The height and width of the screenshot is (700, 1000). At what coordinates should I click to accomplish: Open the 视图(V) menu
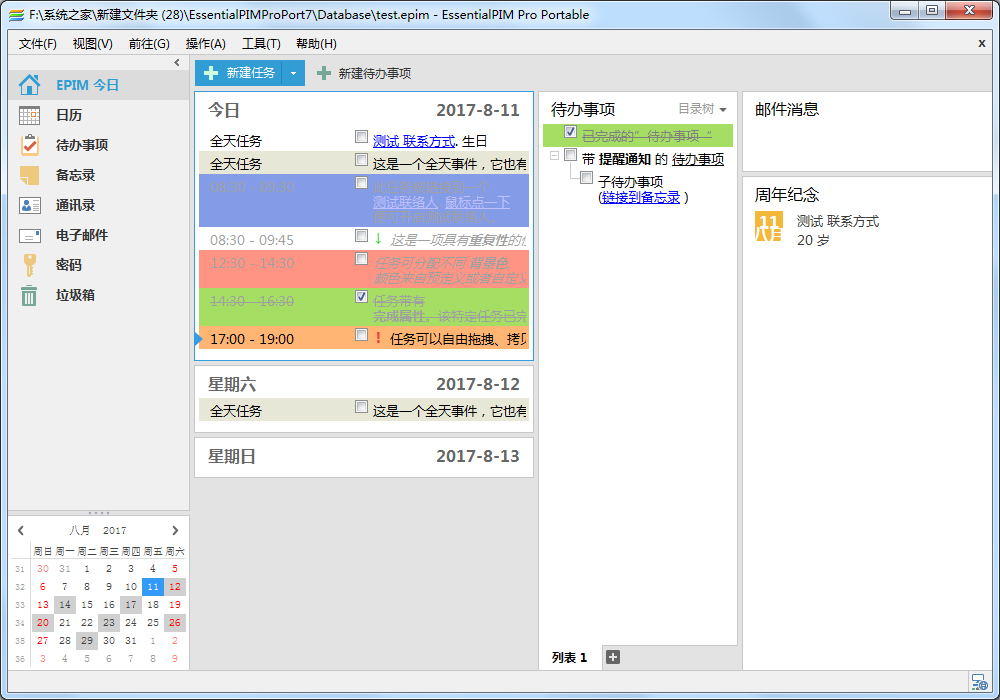(92, 43)
